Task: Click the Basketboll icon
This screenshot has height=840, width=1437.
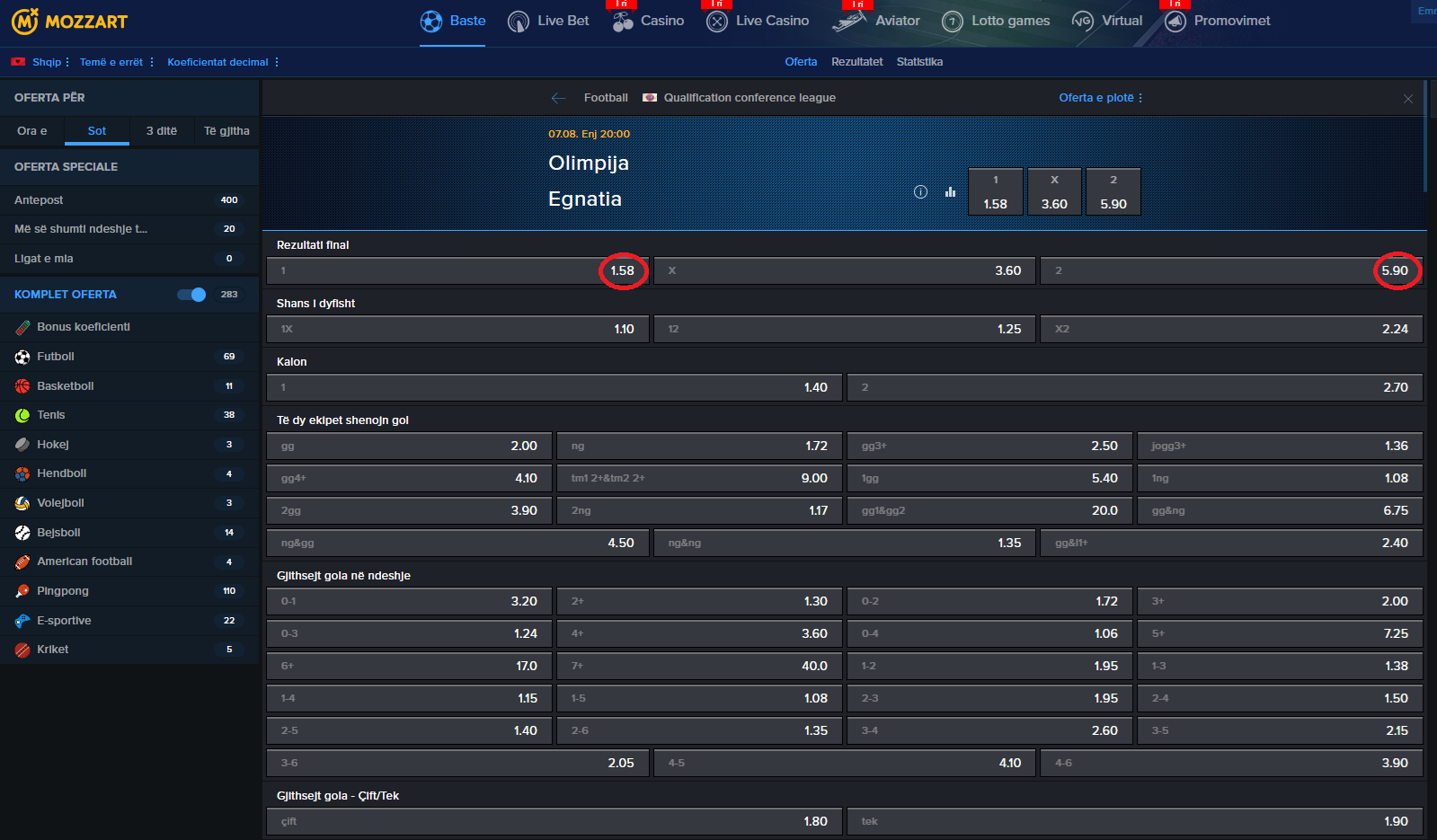Action: [22, 386]
